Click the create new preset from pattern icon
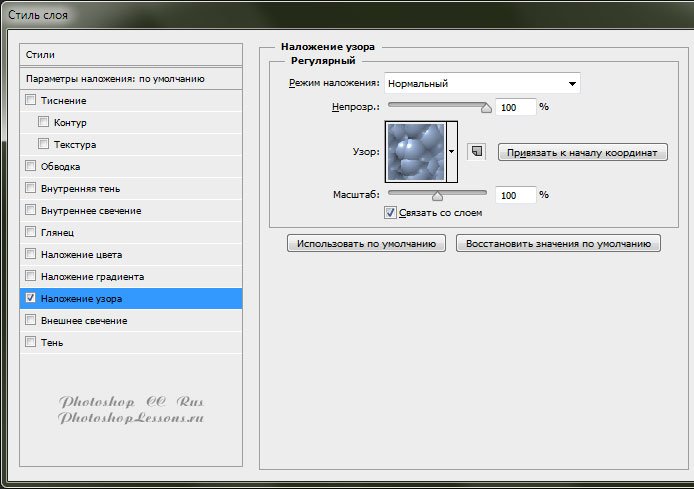 (x=477, y=152)
